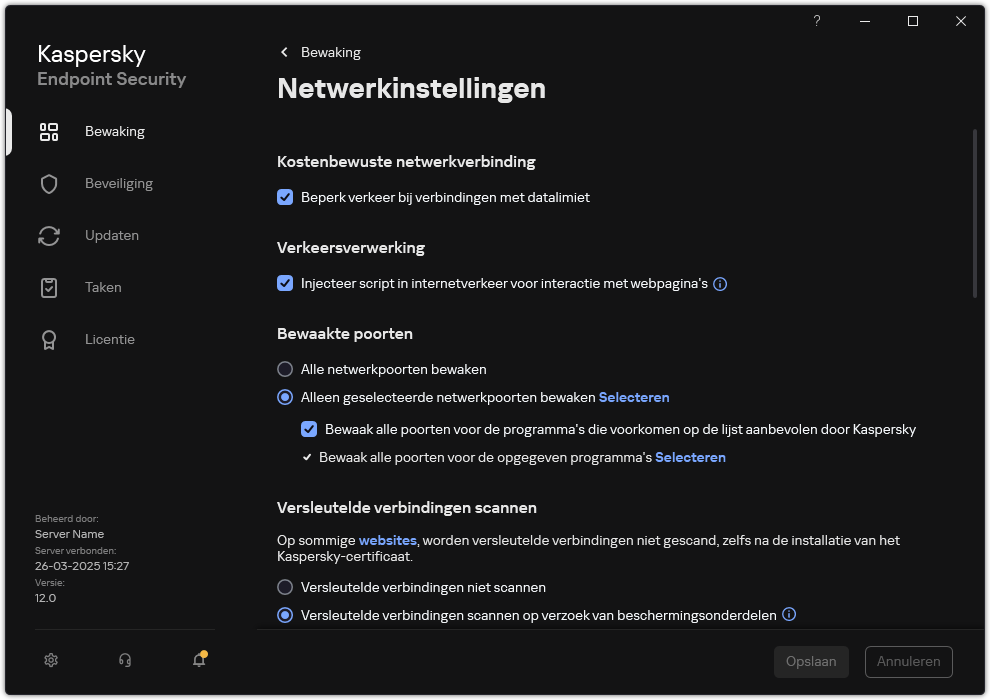Open support via the headset icon
The image size is (990, 700).
(124, 660)
